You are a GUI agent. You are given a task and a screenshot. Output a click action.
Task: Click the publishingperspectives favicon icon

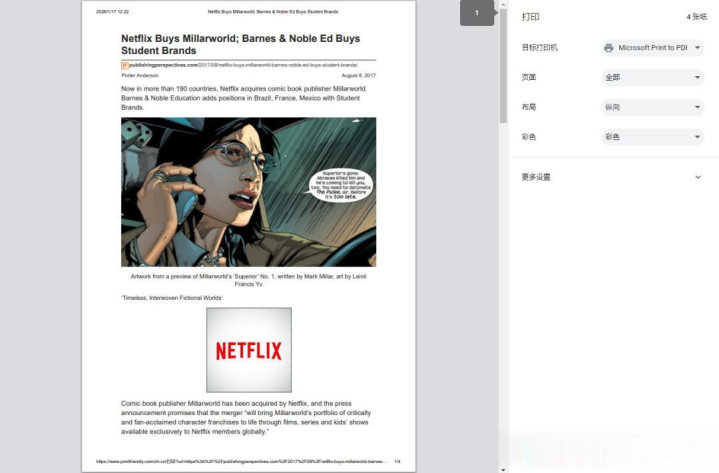point(125,66)
